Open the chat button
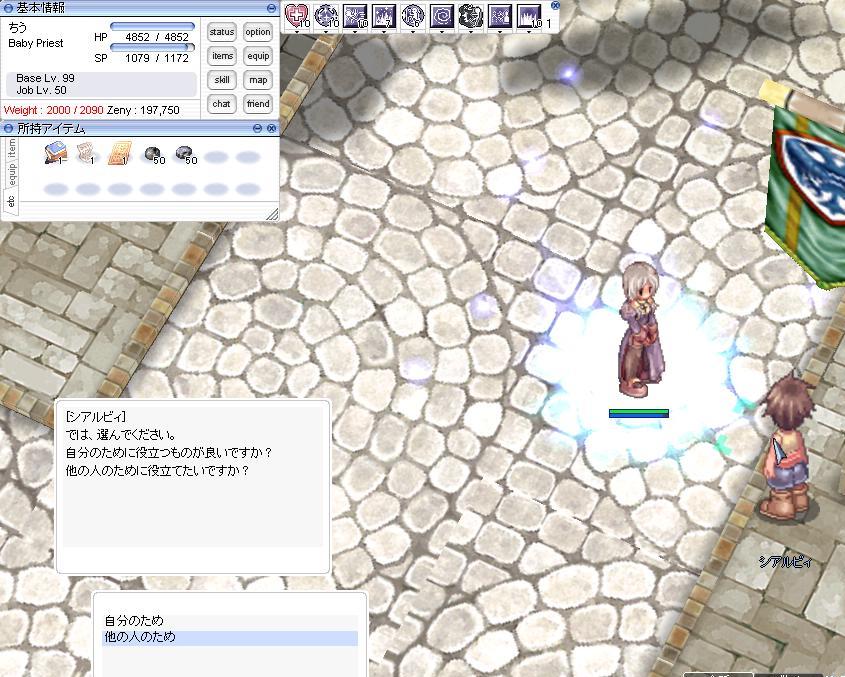Screen dimensions: 845x677 [222, 104]
